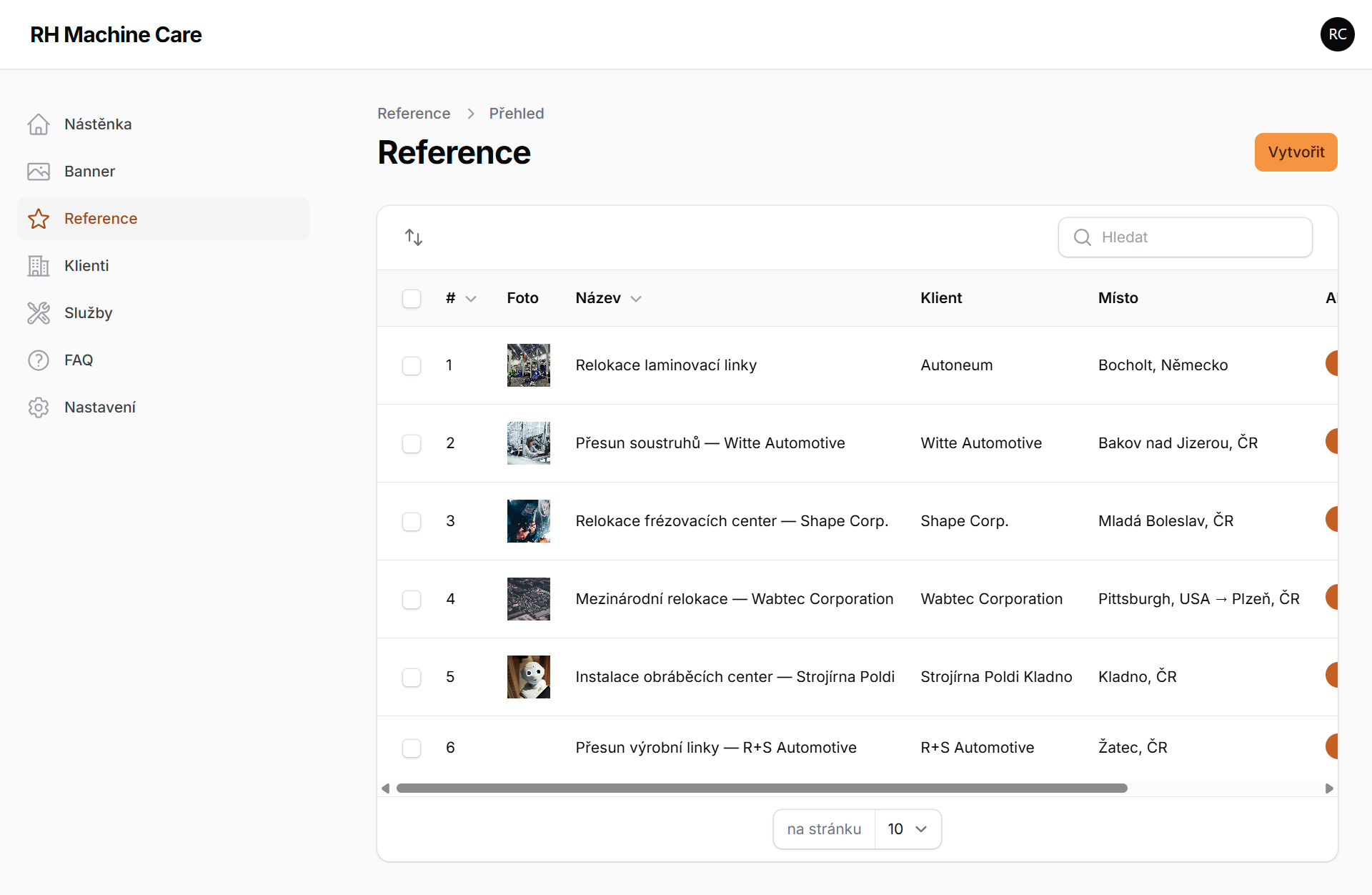Check the row 1 Relokace laminovací linky checkbox
The height and width of the screenshot is (895, 1372).
tap(412, 366)
